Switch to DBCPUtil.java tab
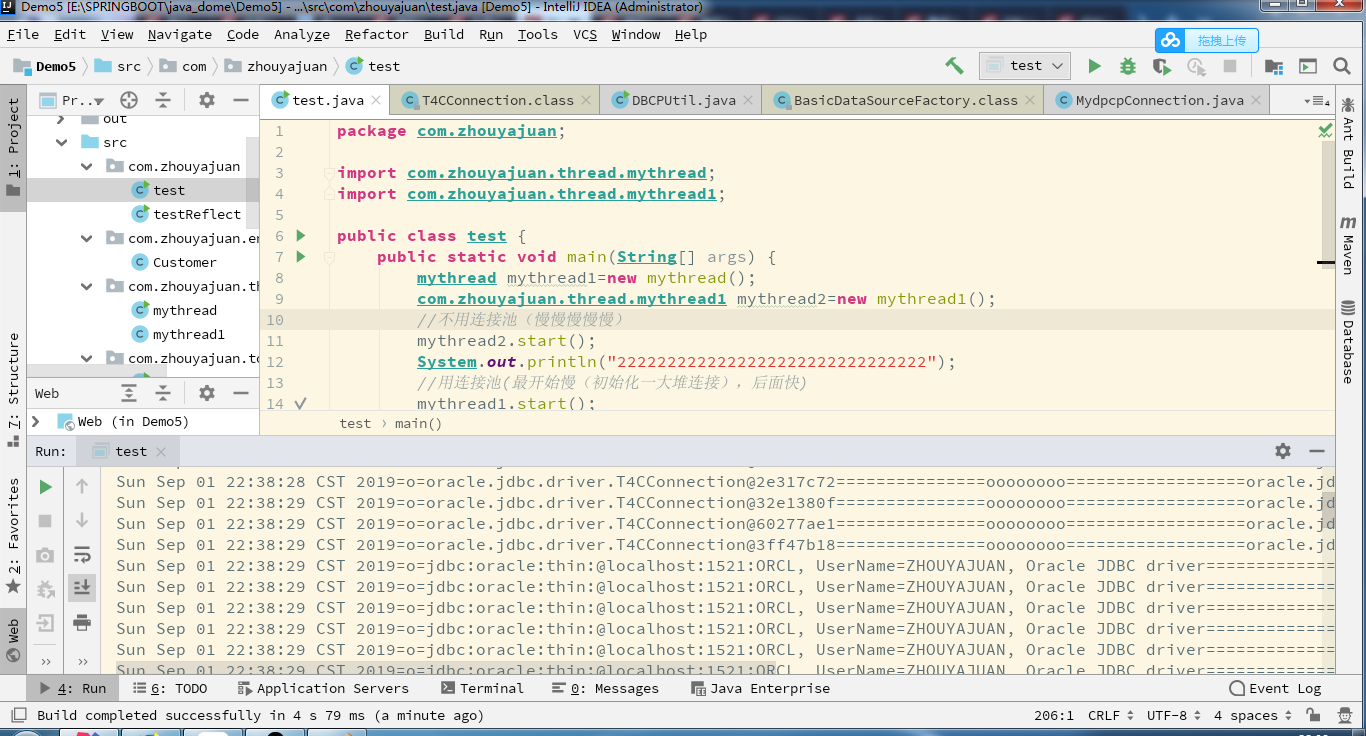The image size is (1366, 736). click(x=680, y=100)
